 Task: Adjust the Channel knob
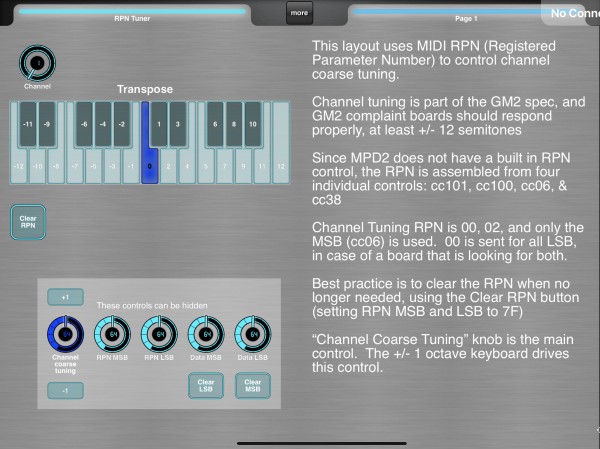37,63
